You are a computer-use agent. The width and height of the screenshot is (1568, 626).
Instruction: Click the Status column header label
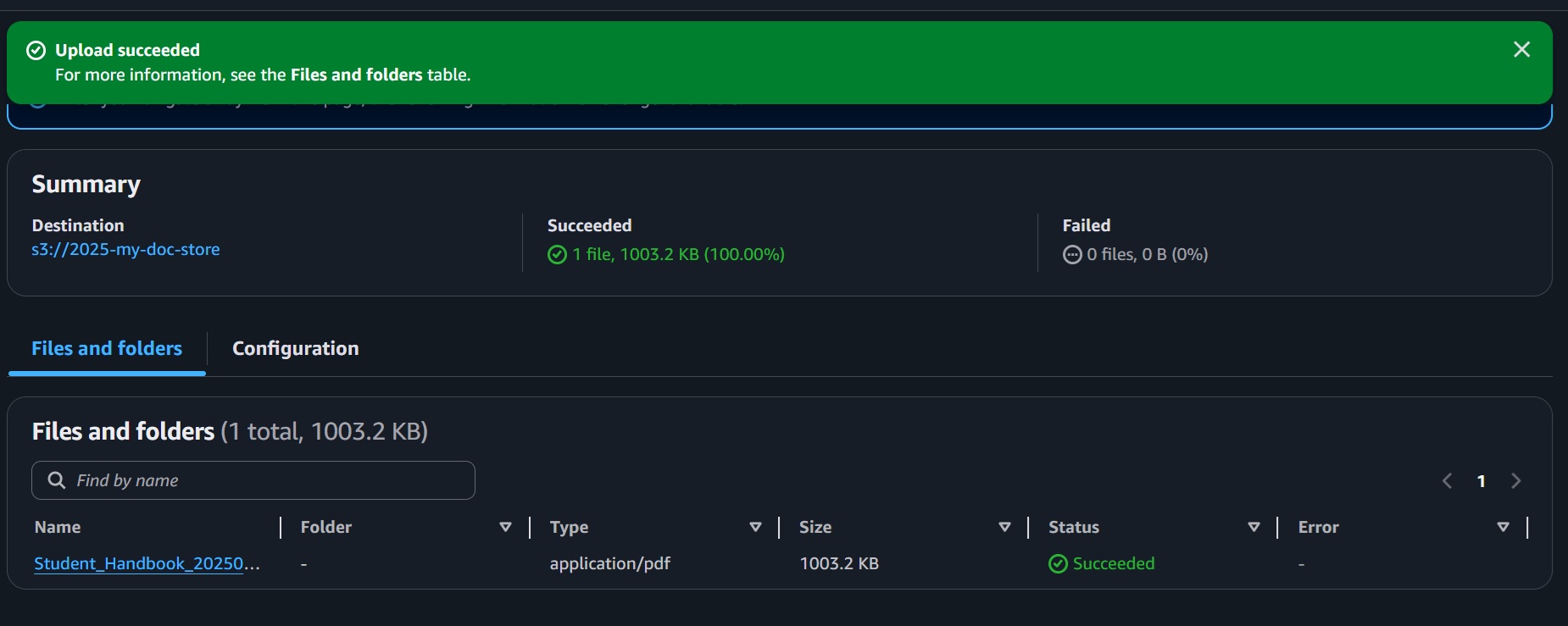coord(1074,527)
